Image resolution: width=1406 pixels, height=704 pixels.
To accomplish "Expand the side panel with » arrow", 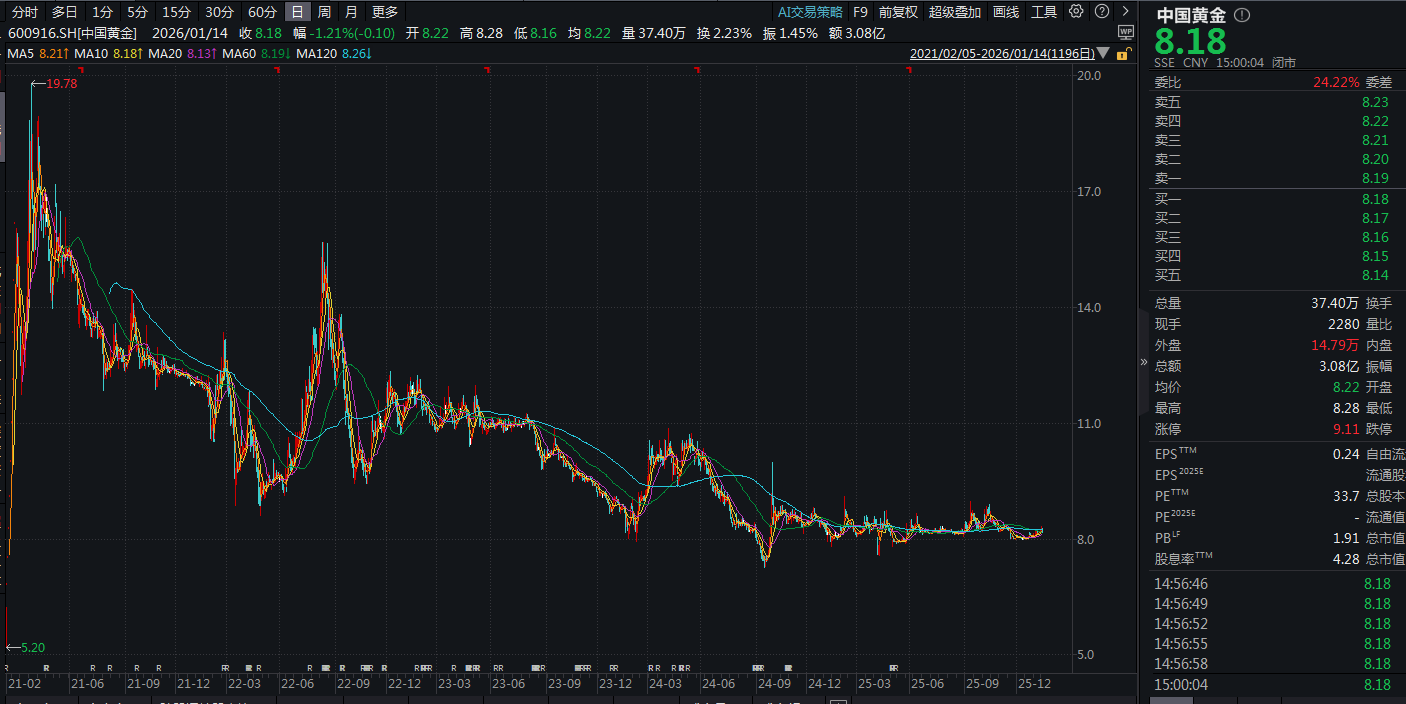I will [x=1144, y=362].
